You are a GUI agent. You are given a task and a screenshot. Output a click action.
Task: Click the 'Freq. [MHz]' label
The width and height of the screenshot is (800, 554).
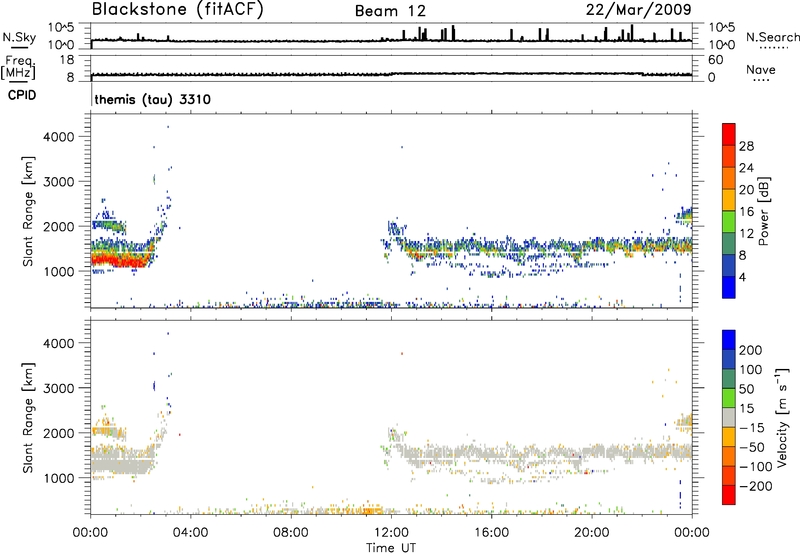point(18,68)
